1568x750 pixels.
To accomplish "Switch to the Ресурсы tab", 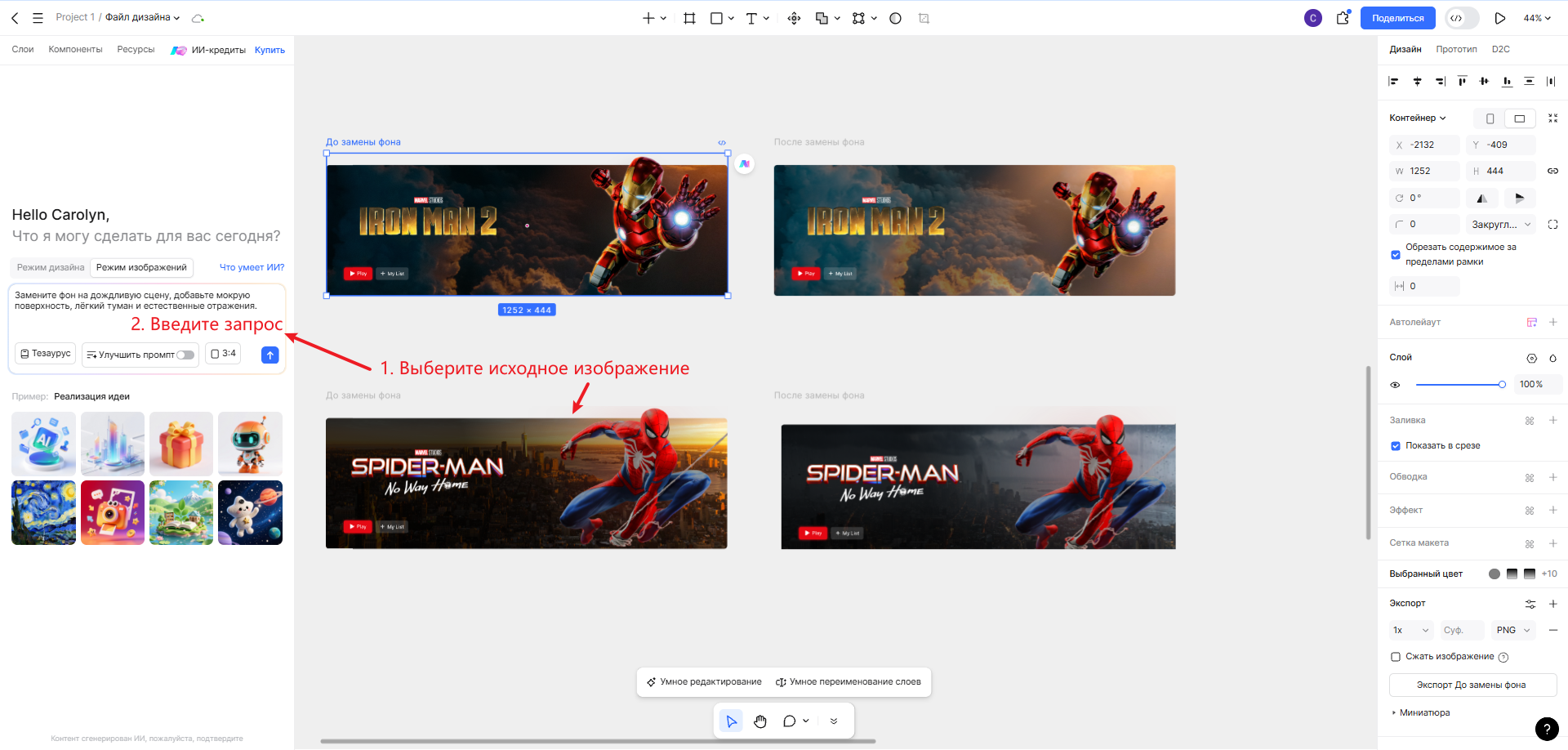I will click(x=136, y=49).
